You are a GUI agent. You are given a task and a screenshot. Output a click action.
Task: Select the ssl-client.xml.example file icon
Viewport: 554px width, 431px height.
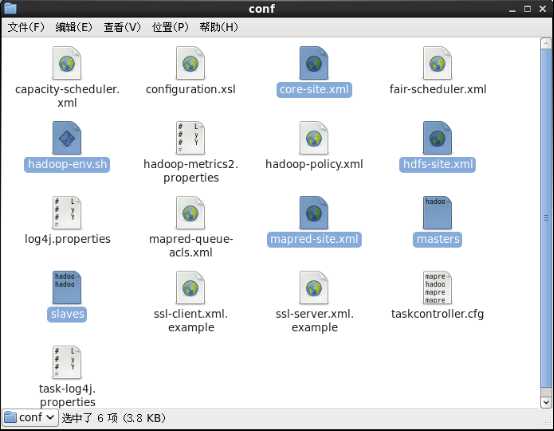tap(190, 288)
